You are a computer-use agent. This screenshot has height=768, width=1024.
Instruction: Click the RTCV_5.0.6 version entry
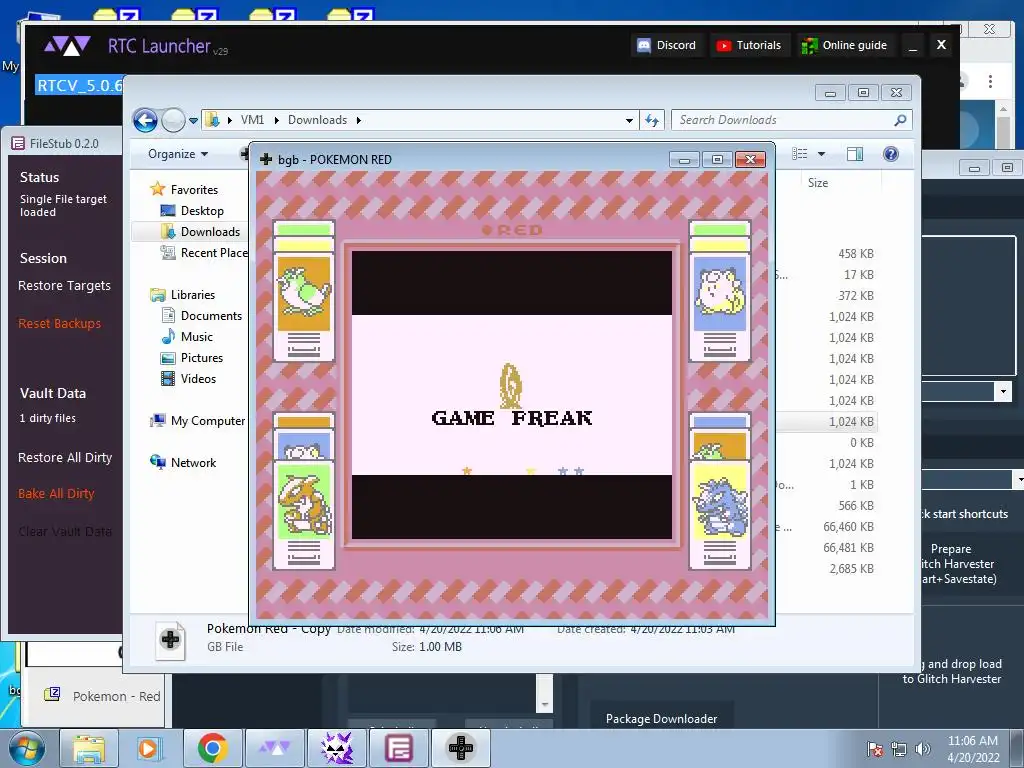click(x=79, y=86)
